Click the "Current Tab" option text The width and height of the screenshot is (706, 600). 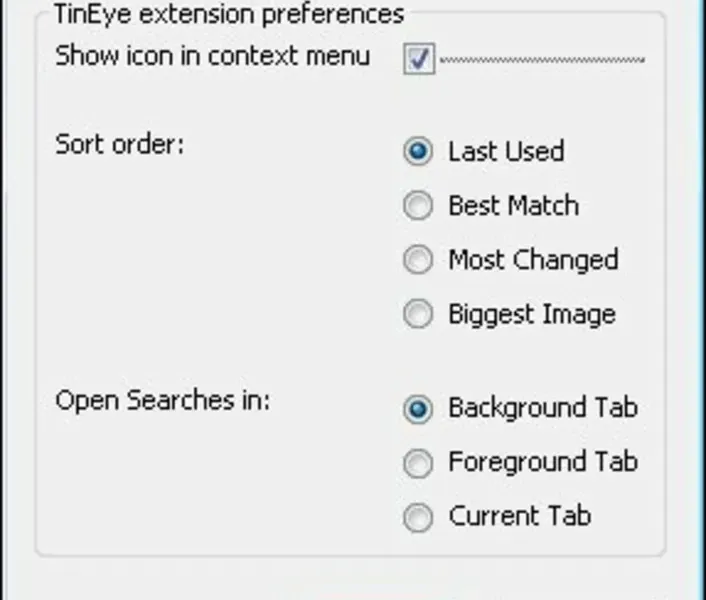pos(519,516)
